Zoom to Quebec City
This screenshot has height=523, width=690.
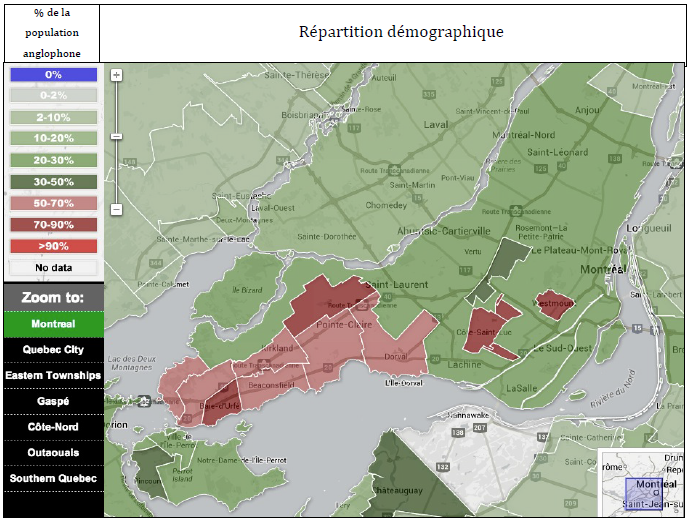[x=53, y=350]
